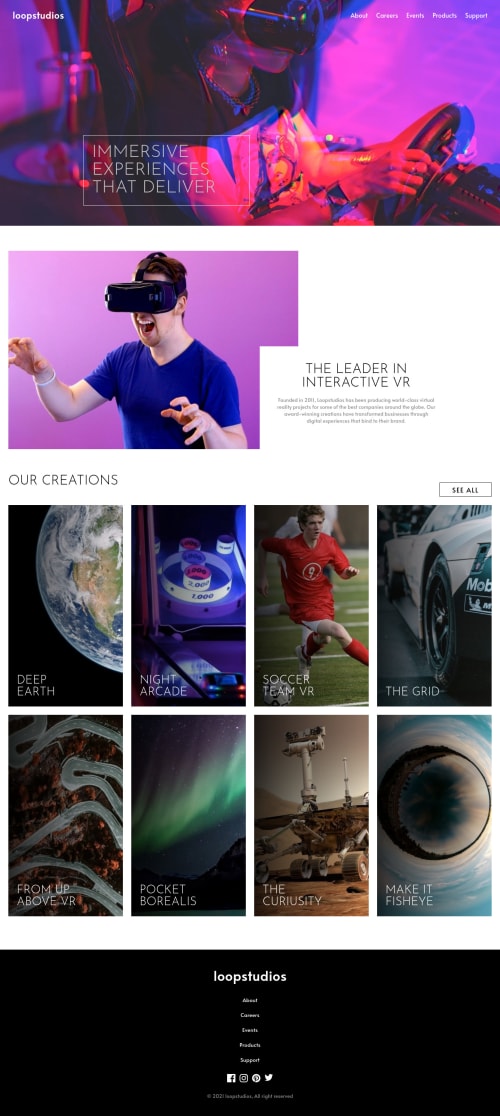Click the SEE ALL button
Viewport: 500px width, 1116px height.
(x=465, y=490)
